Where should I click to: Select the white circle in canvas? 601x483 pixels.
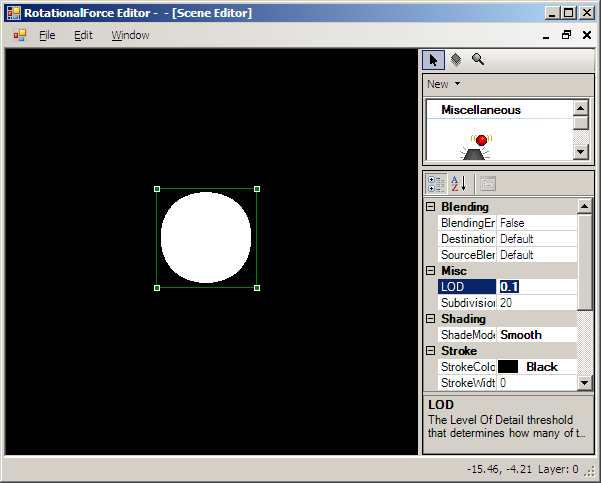pos(206,238)
